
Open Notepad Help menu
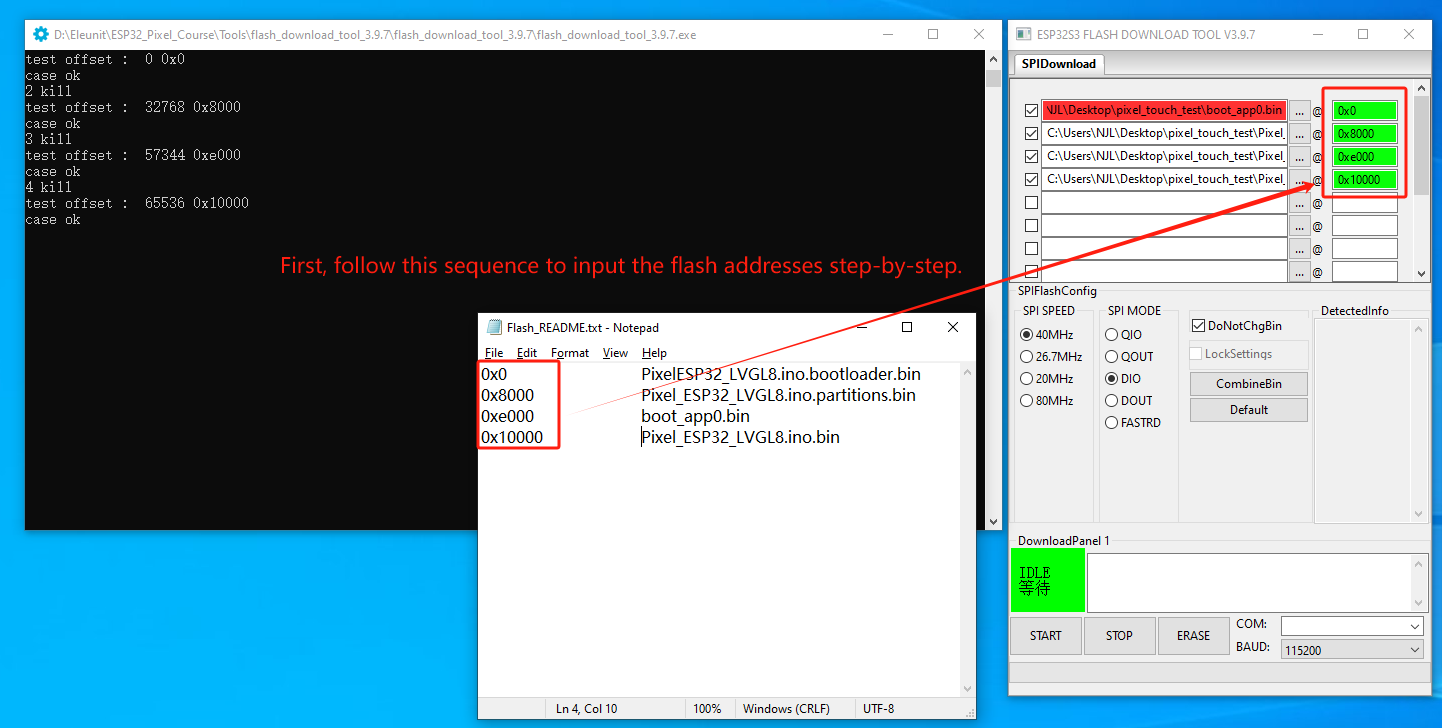[x=654, y=353]
